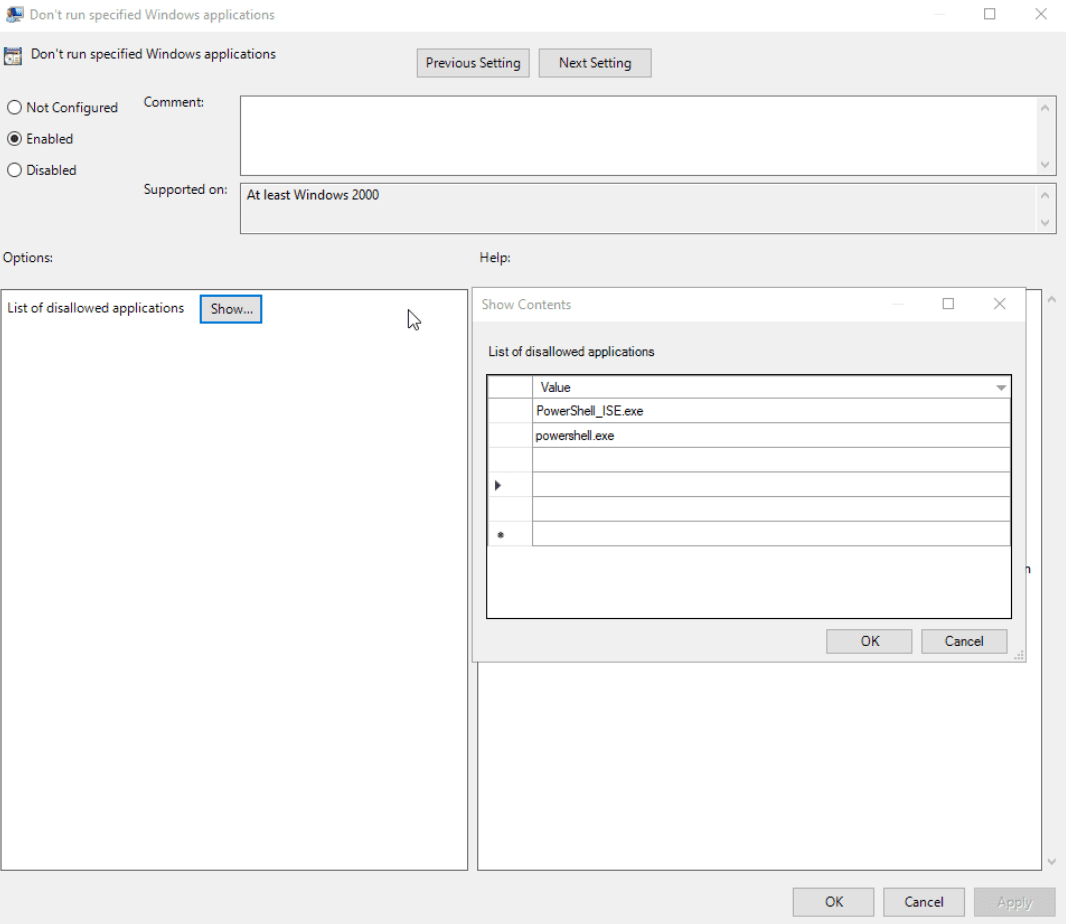The height and width of the screenshot is (924, 1066).
Task: Select the powershell.exe value cell
Action: point(771,435)
